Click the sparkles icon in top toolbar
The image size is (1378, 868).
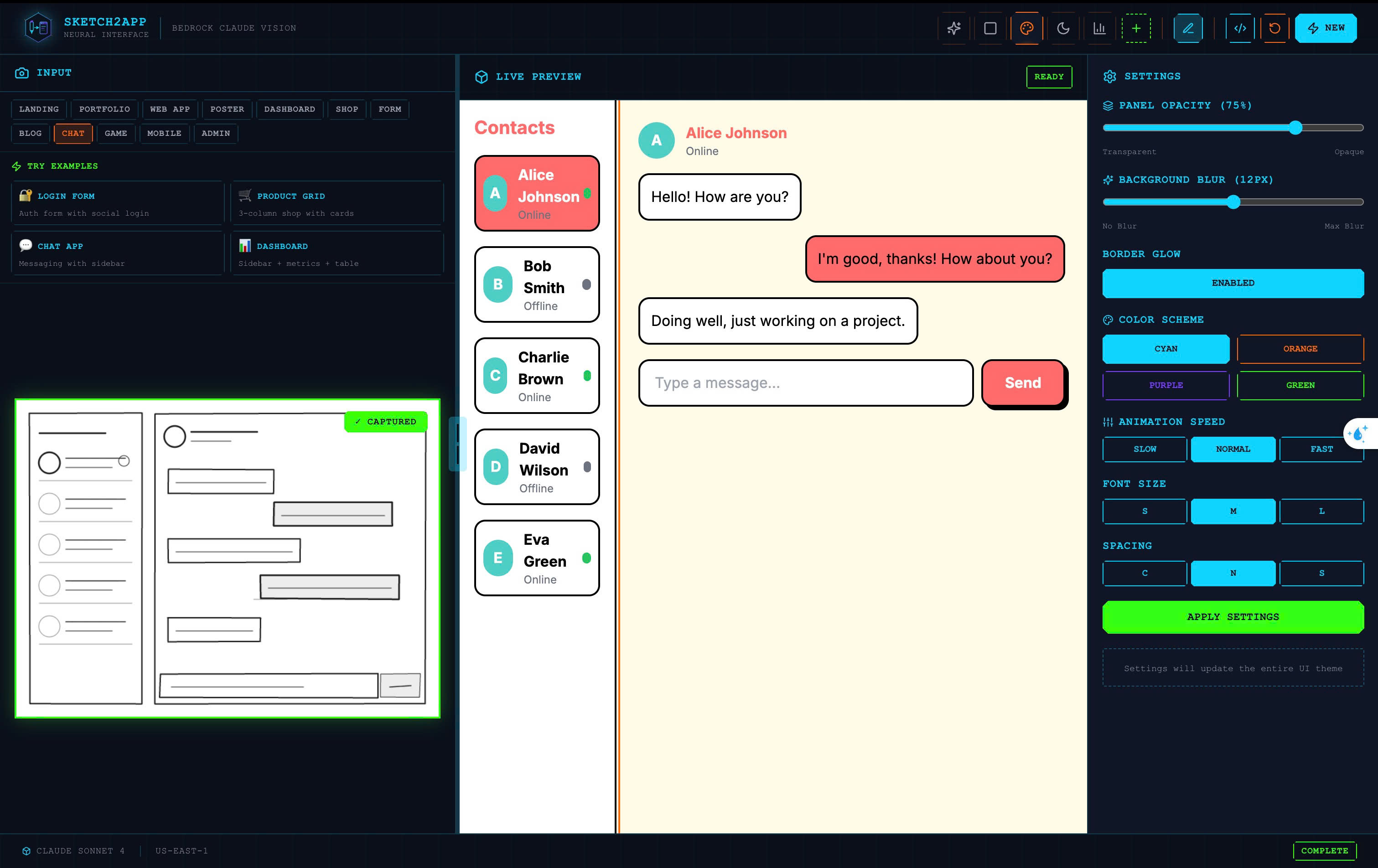pos(953,28)
